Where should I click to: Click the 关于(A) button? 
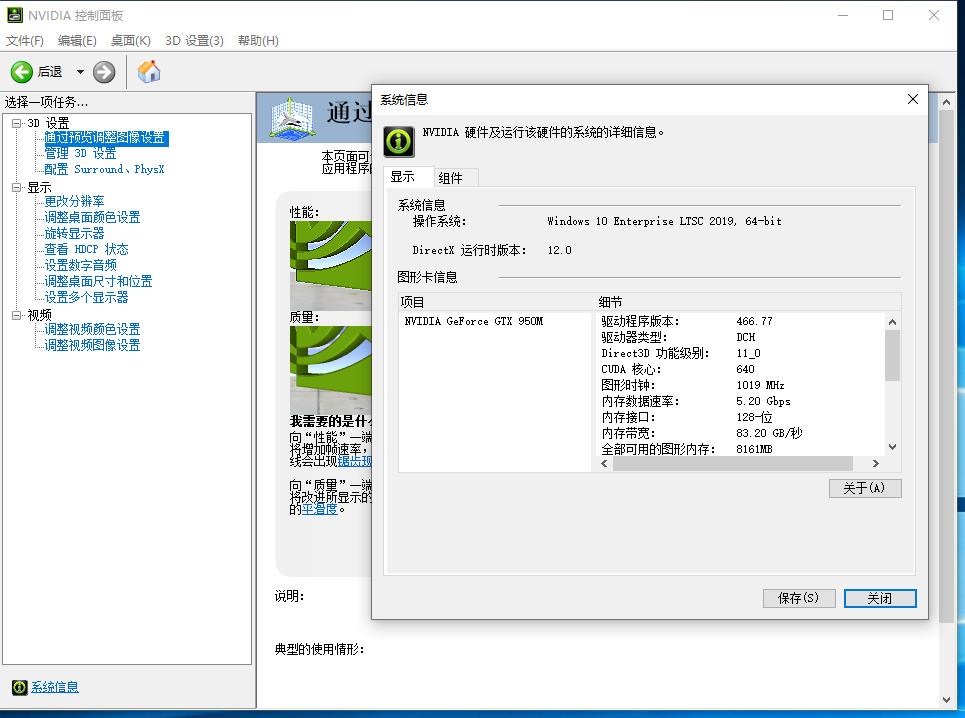click(x=864, y=488)
